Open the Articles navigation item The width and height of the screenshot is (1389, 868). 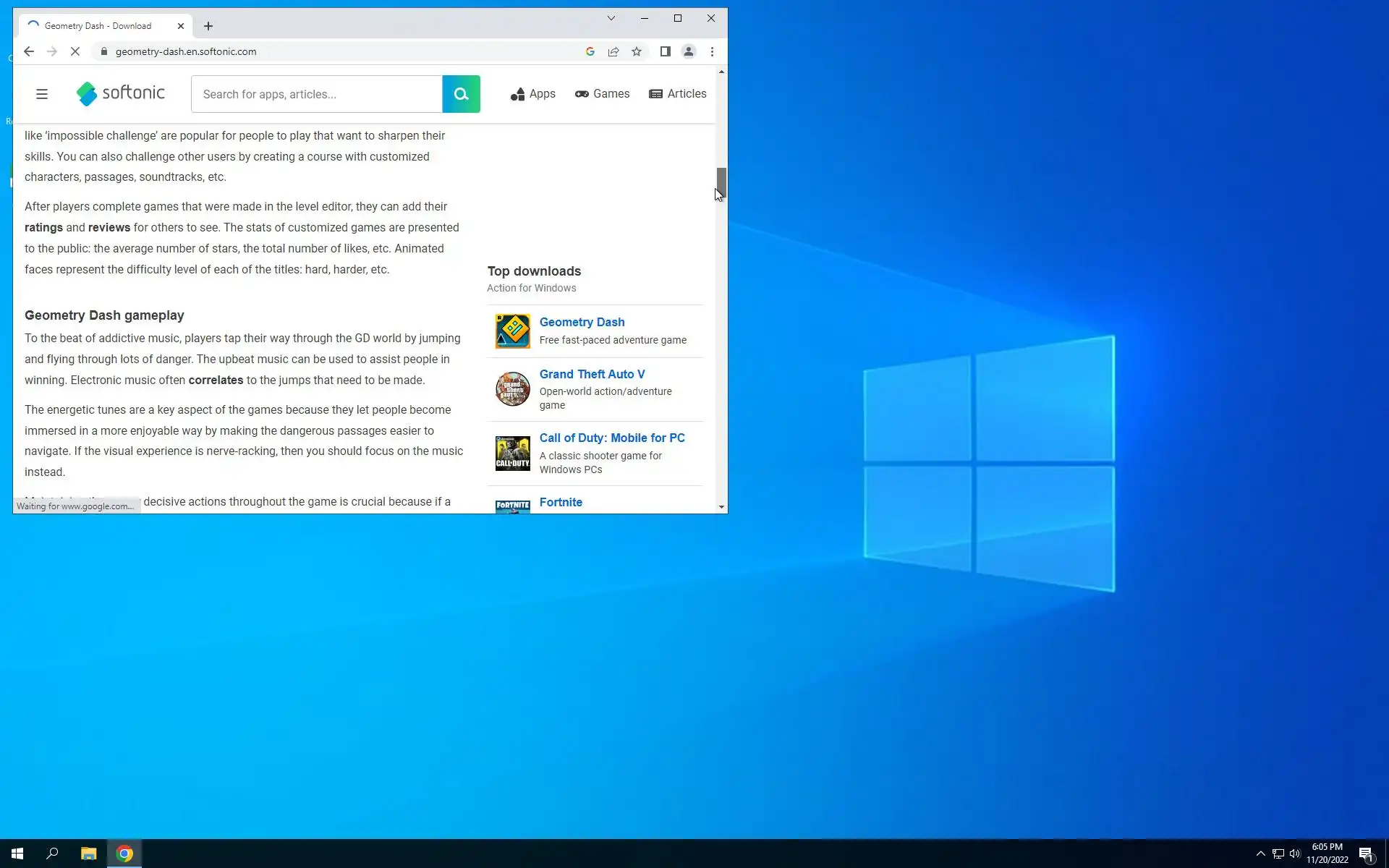(x=678, y=94)
